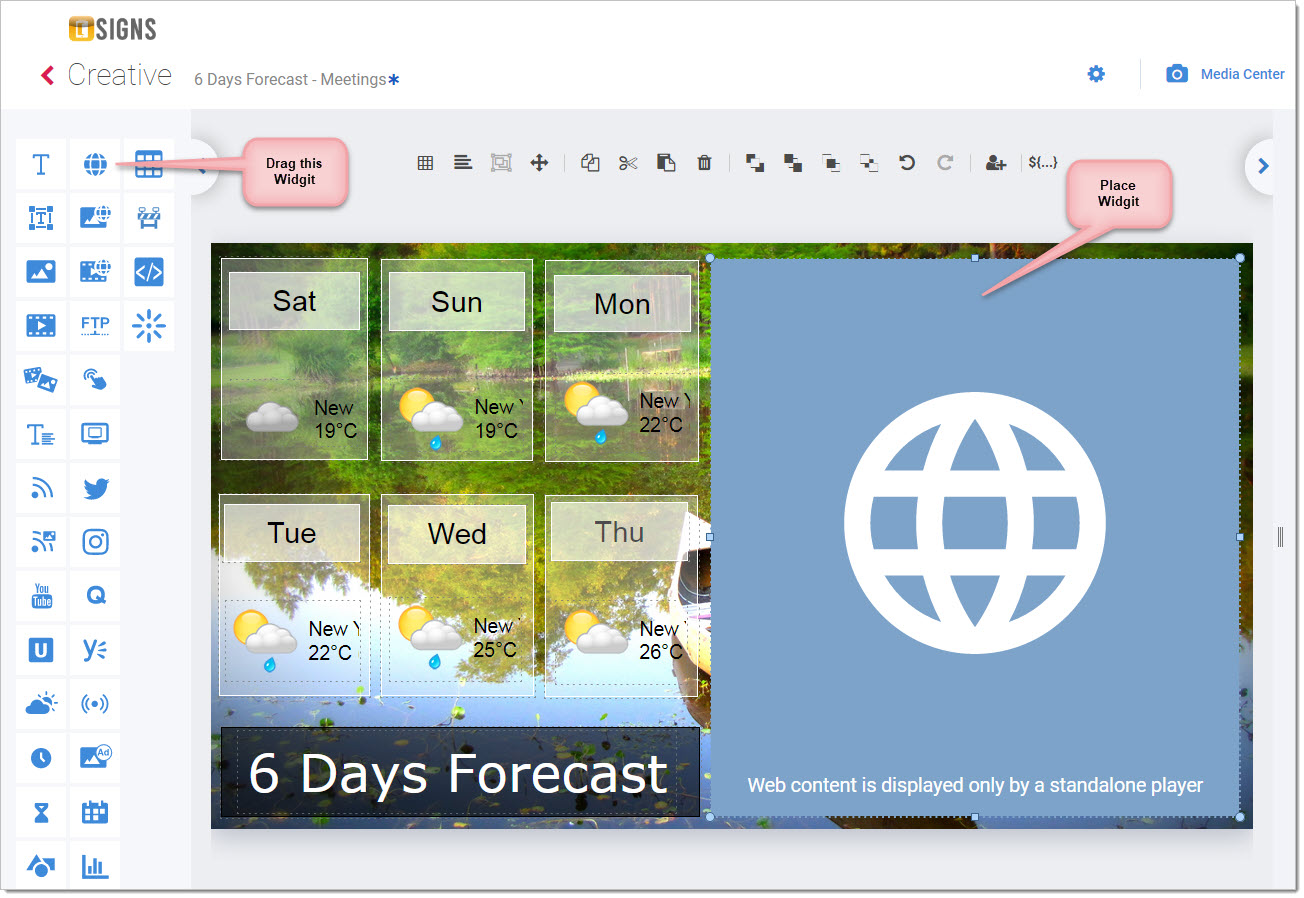Click the scissors cut icon

628,163
